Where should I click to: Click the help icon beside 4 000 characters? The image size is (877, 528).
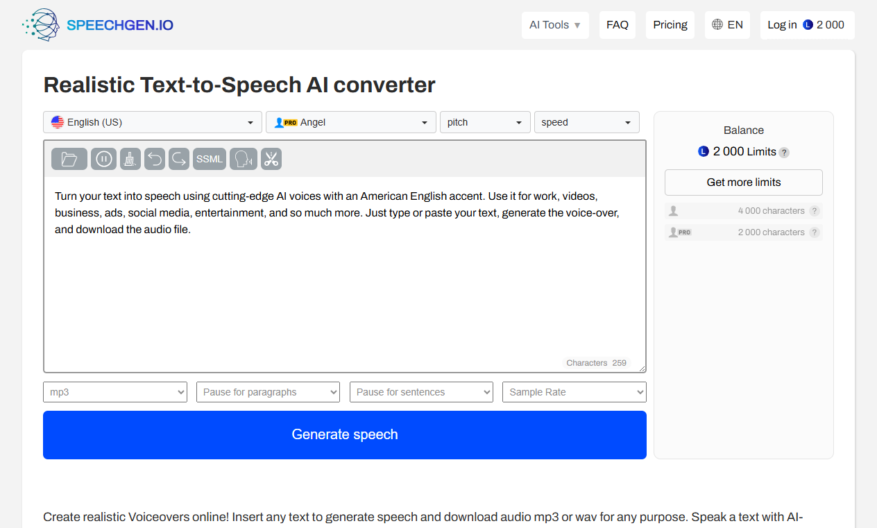[x=814, y=211]
